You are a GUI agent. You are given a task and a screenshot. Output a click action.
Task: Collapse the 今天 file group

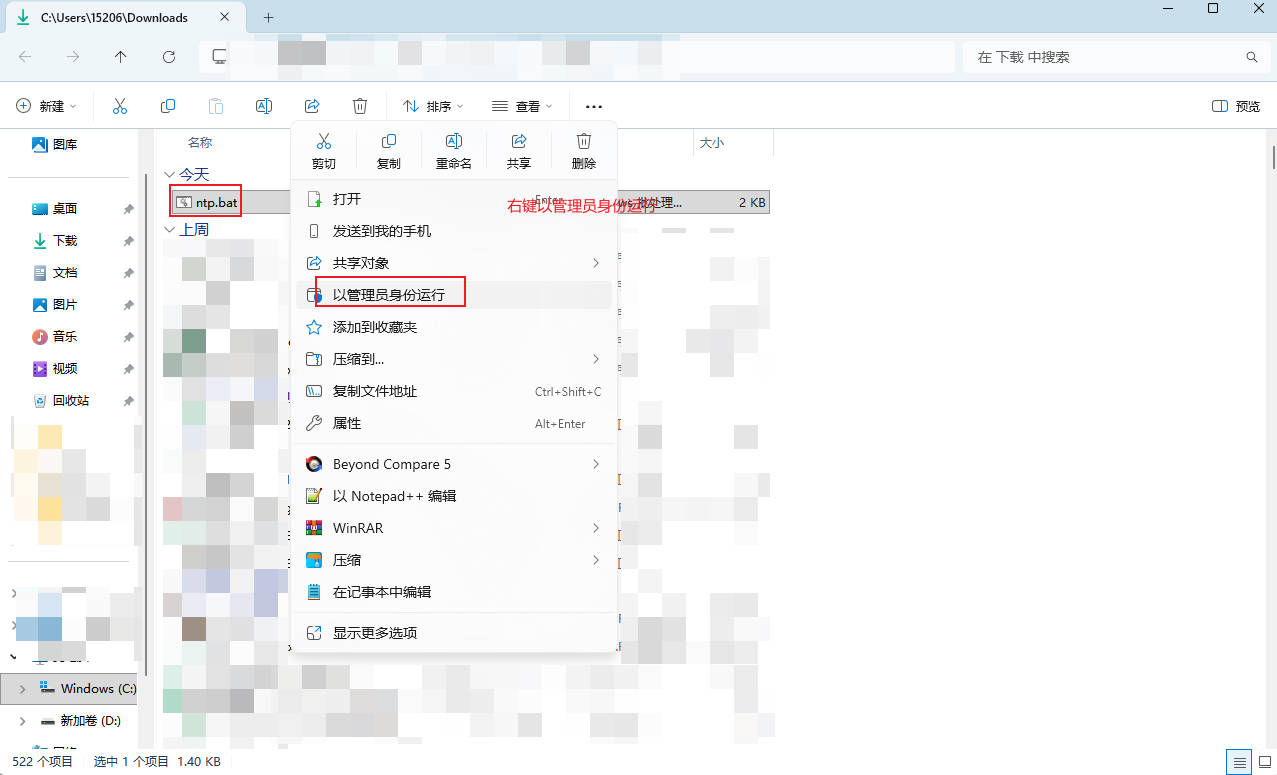(x=169, y=175)
